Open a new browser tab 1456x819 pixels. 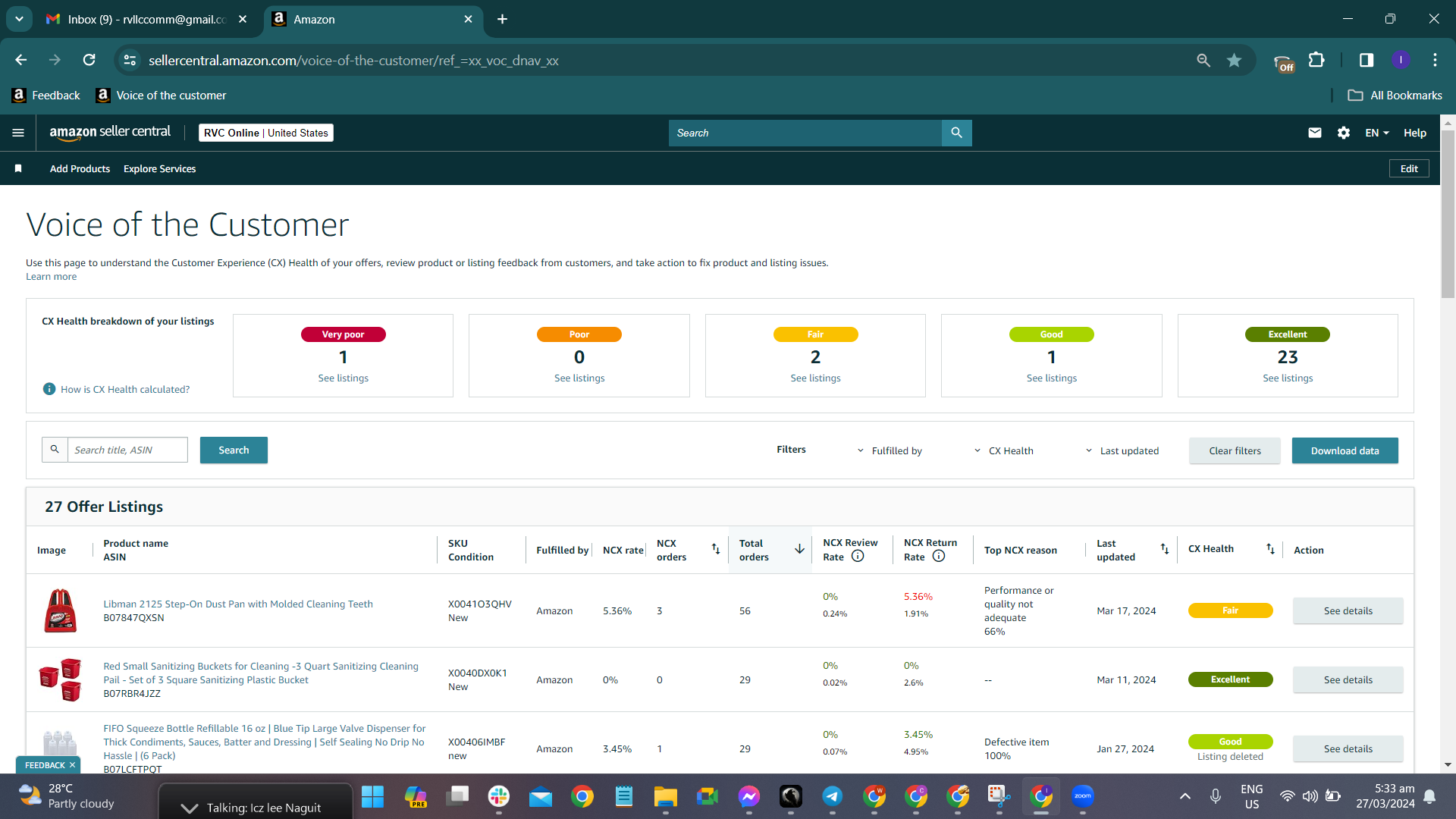[502, 19]
